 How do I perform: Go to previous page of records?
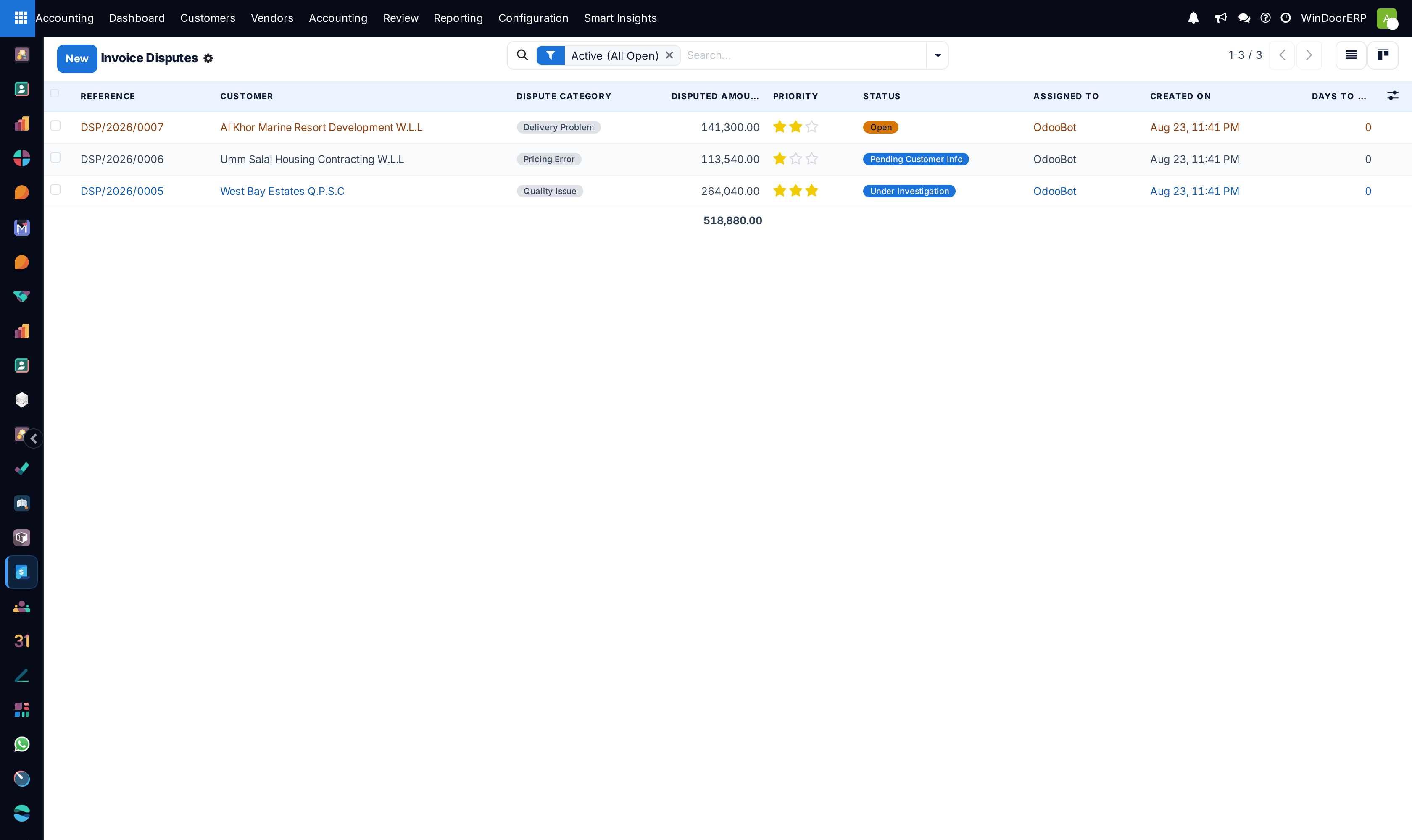tap(1282, 55)
